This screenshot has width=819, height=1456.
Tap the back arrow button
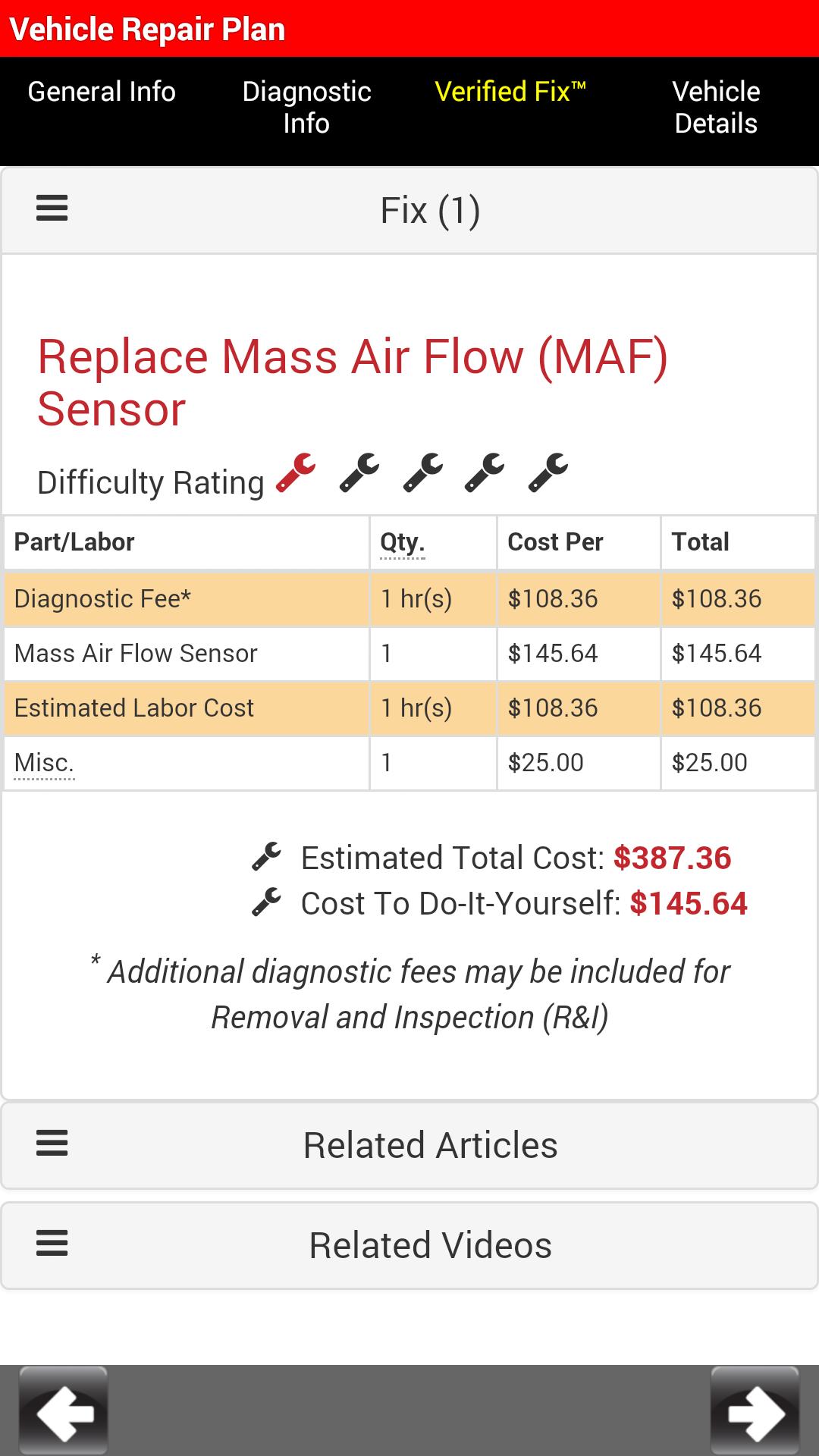tap(64, 1411)
